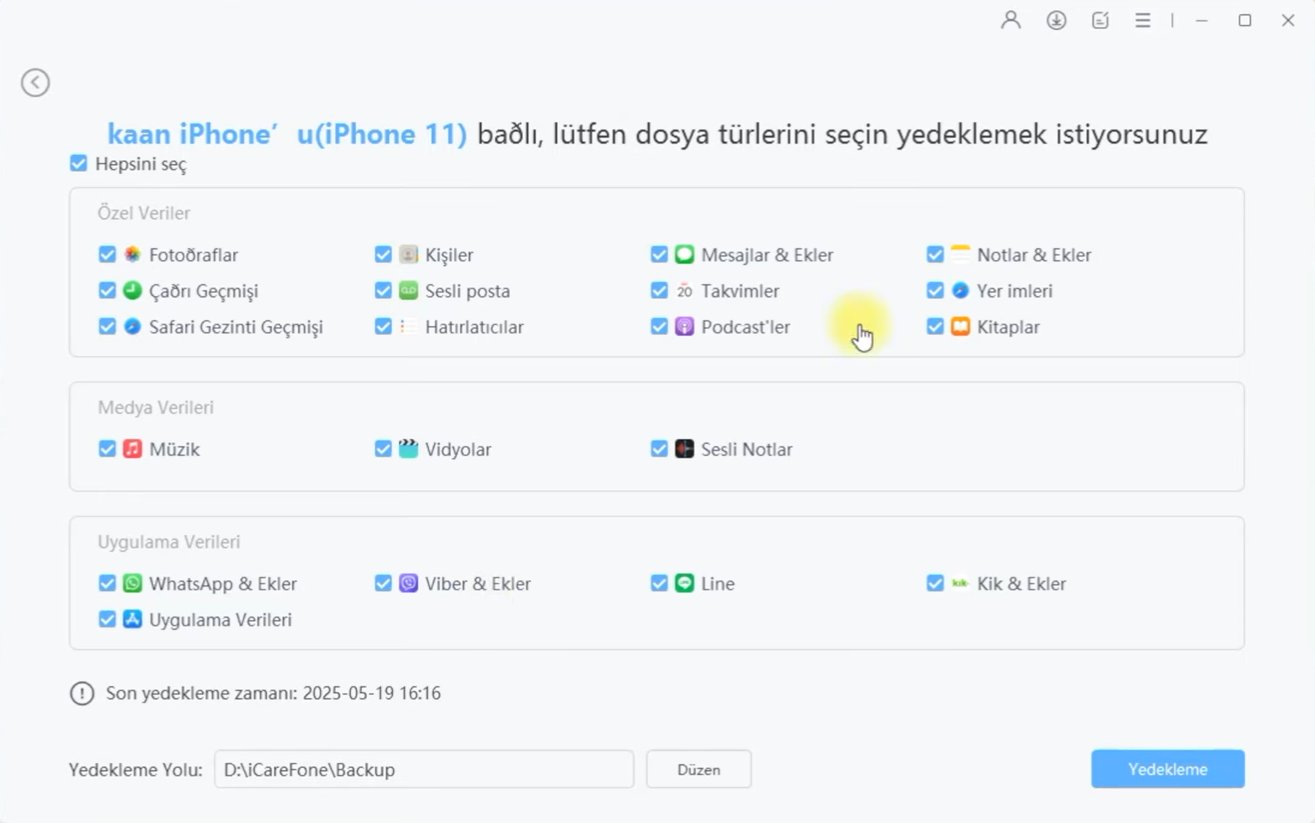Click the feedback note icon
This screenshot has height=823, width=1315.
point(1100,20)
